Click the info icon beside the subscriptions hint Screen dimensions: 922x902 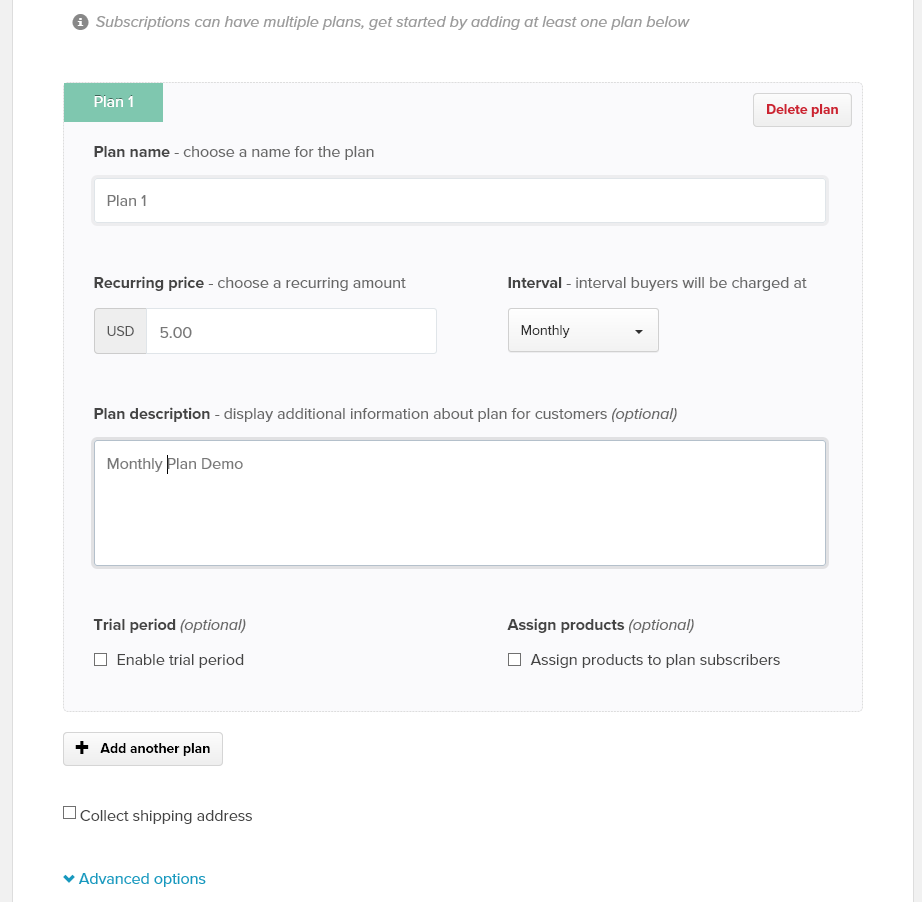pyautogui.click(x=81, y=22)
